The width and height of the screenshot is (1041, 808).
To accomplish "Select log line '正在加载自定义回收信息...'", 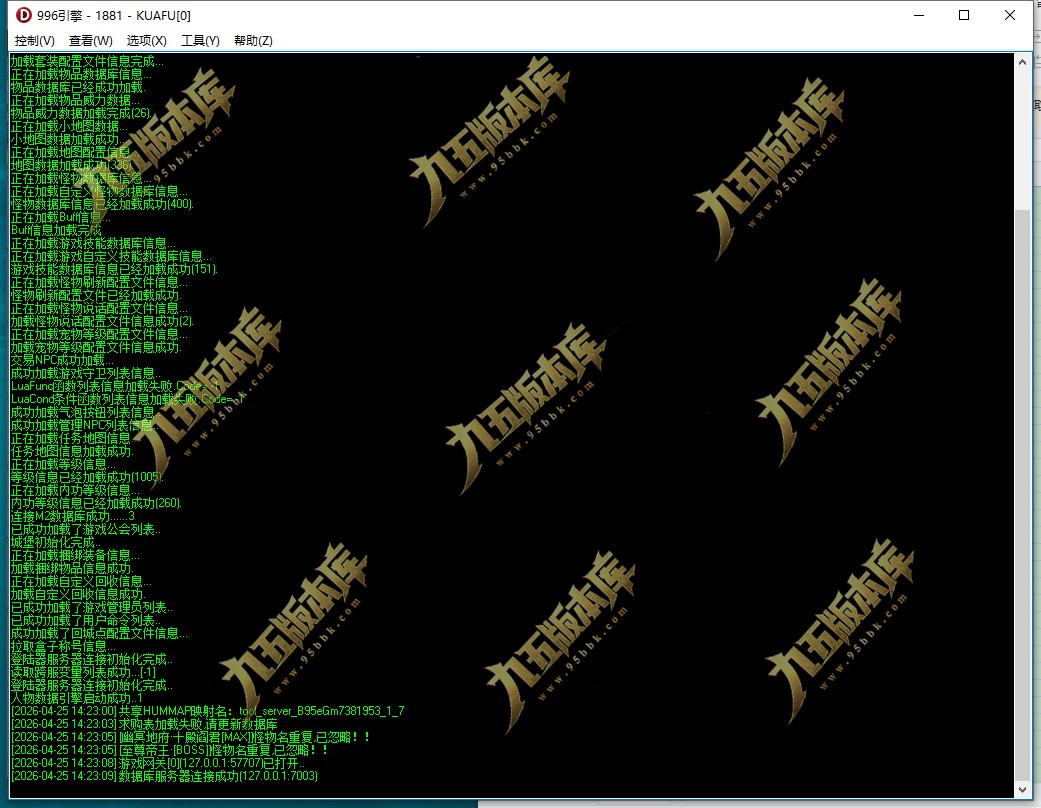I will (x=81, y=582).
